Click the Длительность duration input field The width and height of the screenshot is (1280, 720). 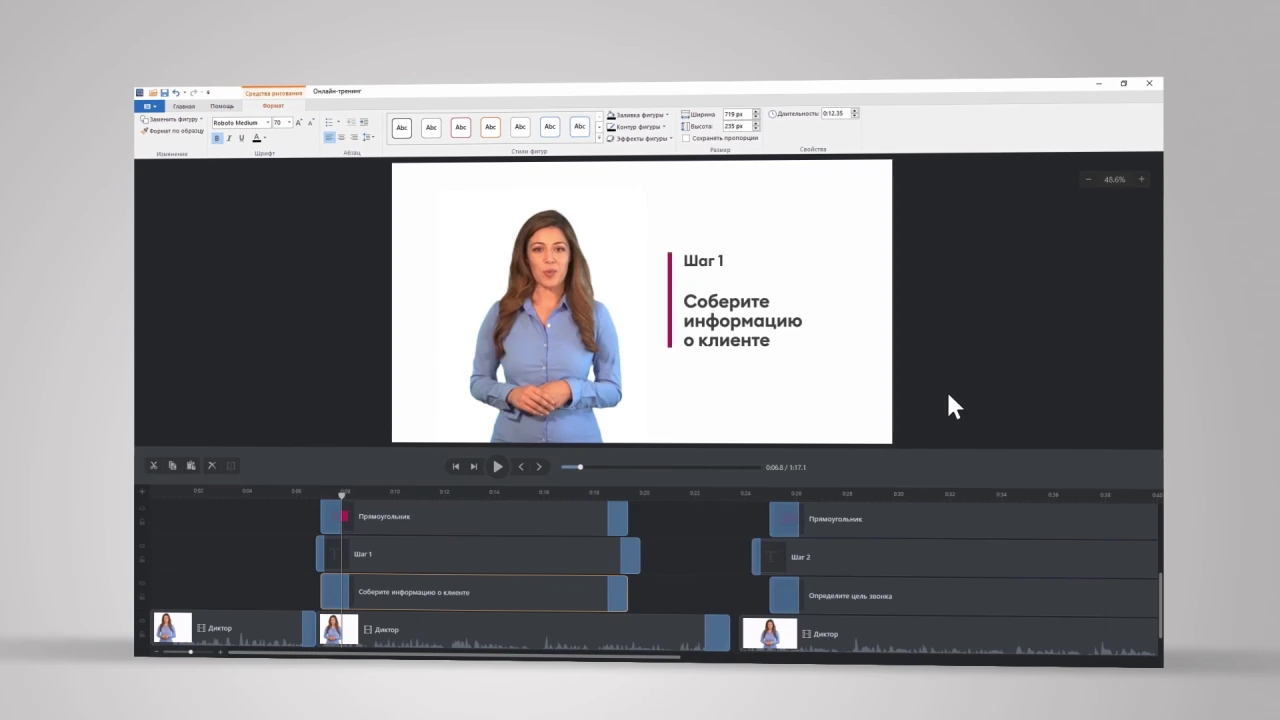pyautogui.click(x=835, y=114)
